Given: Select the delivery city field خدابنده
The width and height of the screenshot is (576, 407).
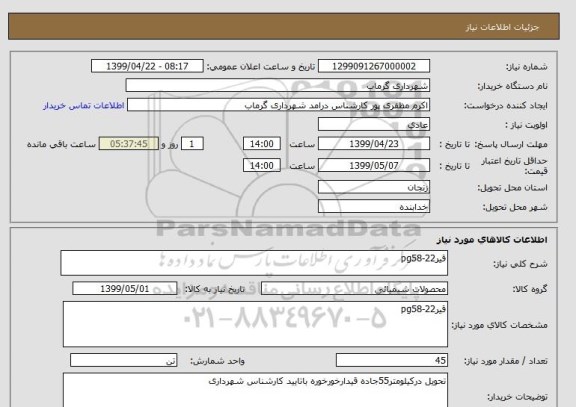Looking at the screenshot, I should pos(374,206).
